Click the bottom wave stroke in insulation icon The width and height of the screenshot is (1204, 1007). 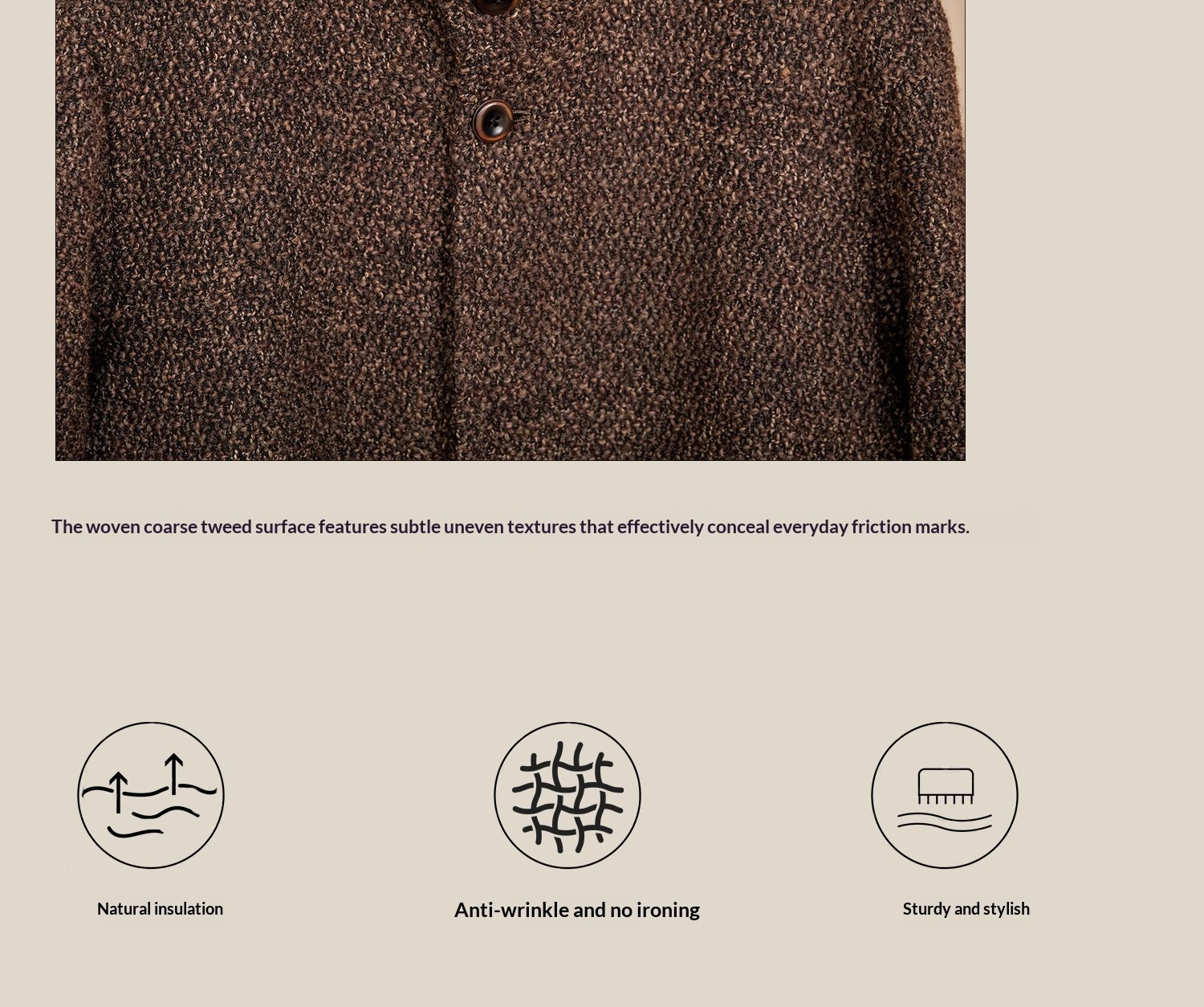tap(135, 833)
